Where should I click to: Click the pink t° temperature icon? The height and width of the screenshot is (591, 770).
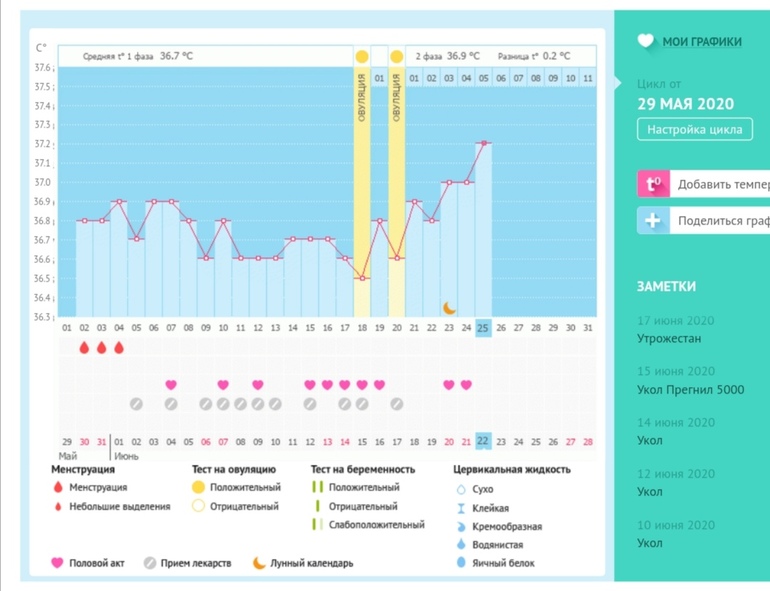tap(653, 184)
